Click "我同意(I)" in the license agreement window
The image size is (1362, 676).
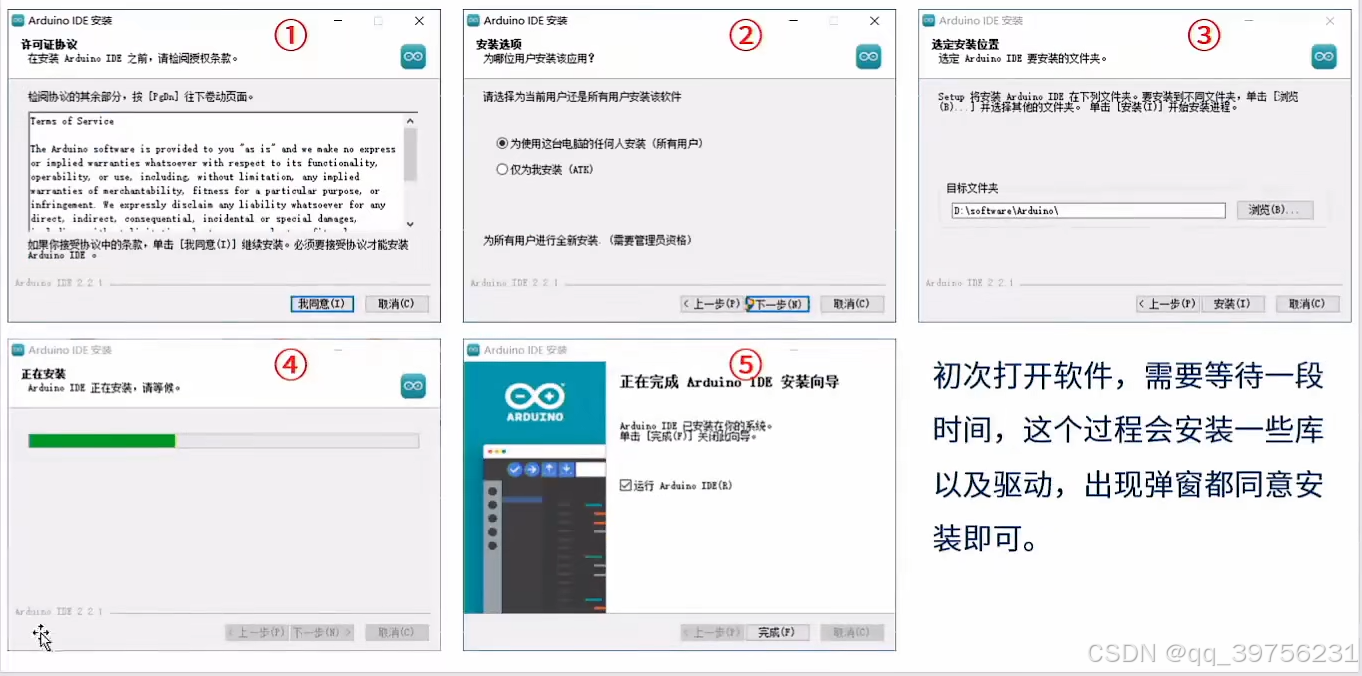(321, 303)
